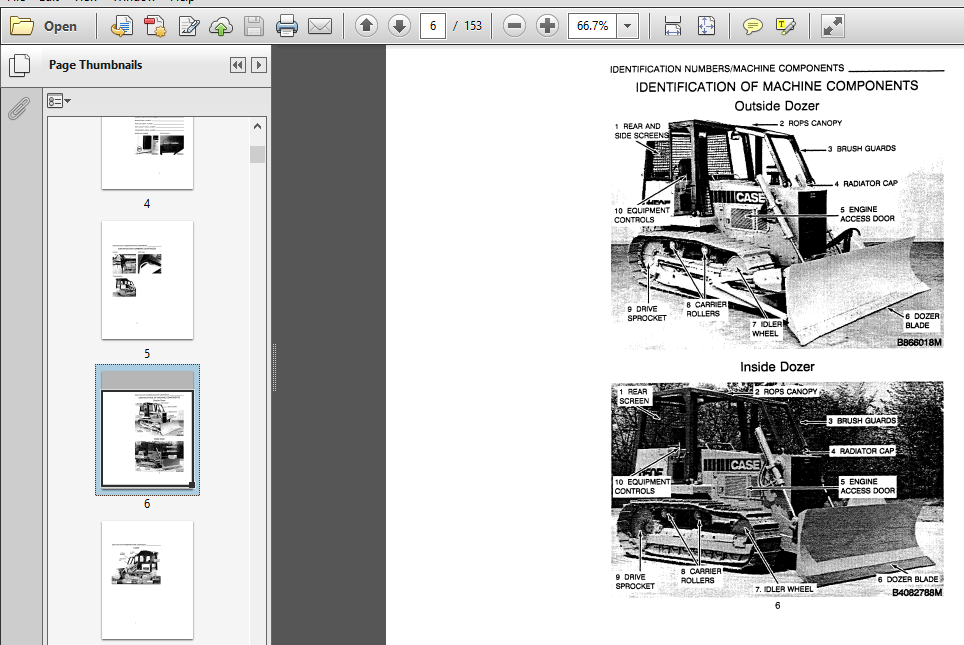Zoom in with the plus button
This screenshot has width=964, height=645.
point(547,26)
